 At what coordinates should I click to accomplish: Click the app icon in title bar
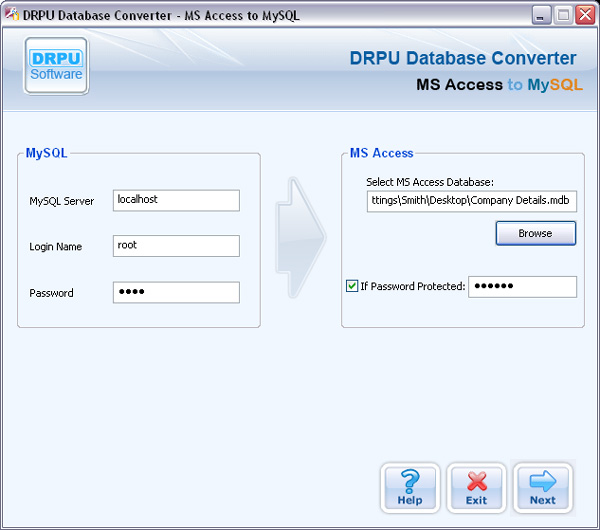(x=11, y=15)
